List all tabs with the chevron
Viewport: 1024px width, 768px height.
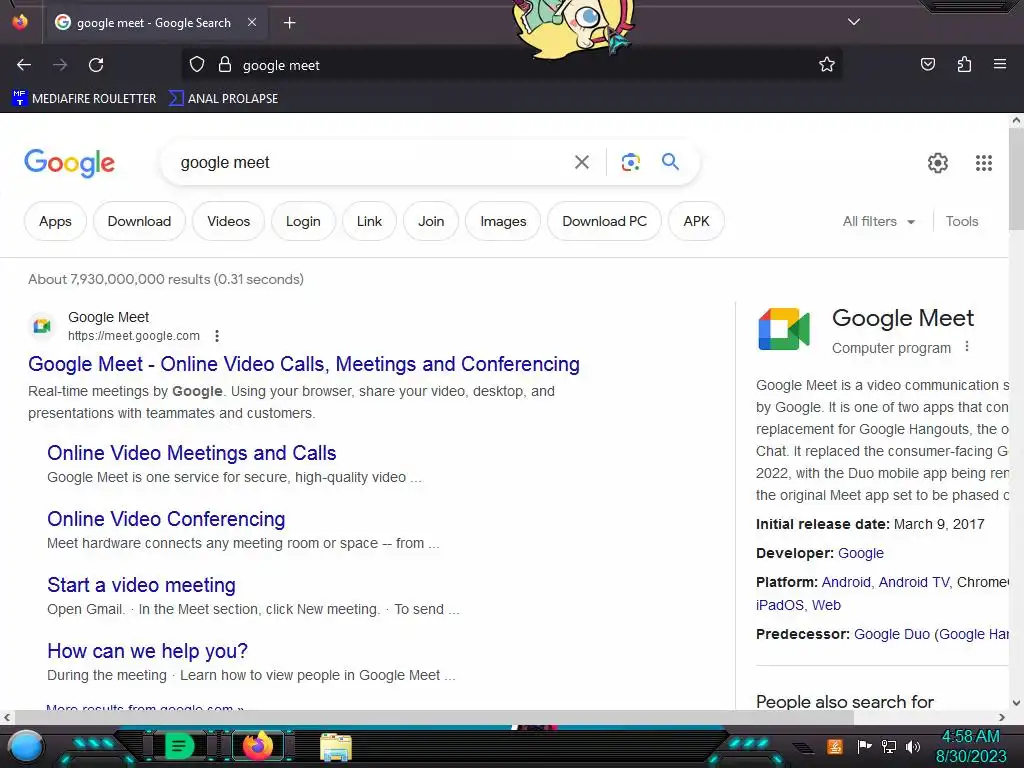tap(854, 22)
